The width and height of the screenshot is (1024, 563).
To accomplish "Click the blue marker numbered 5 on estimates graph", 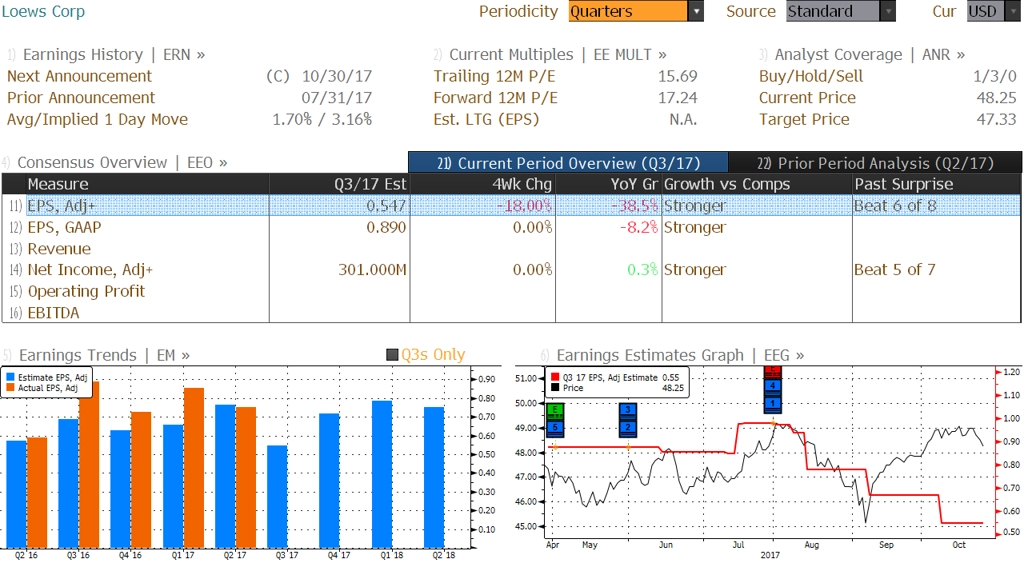I will (554, 427).
